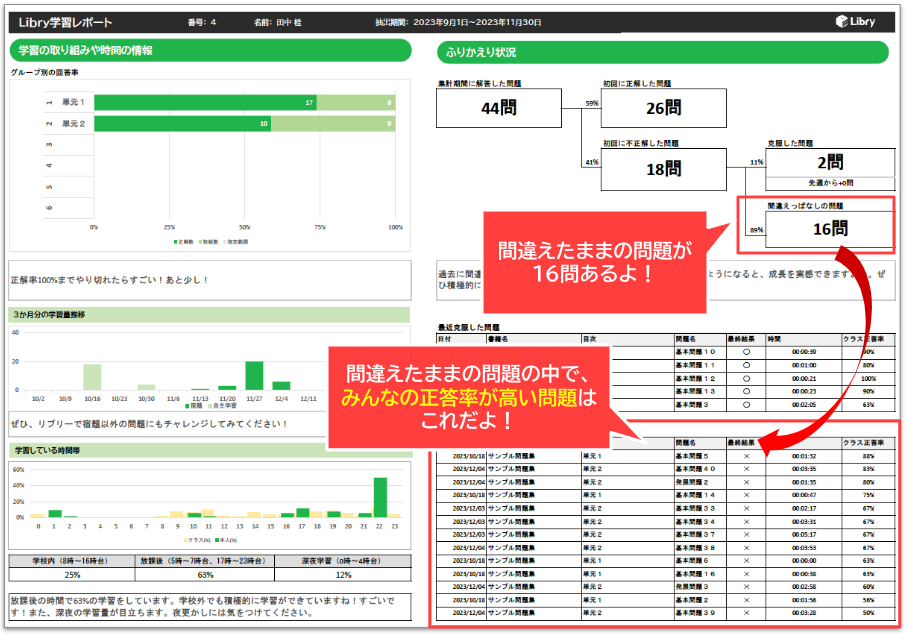This screenshot has height=634, width=907.
Task: Click the × result mark for 基本問題５
Action: [745, 455]
